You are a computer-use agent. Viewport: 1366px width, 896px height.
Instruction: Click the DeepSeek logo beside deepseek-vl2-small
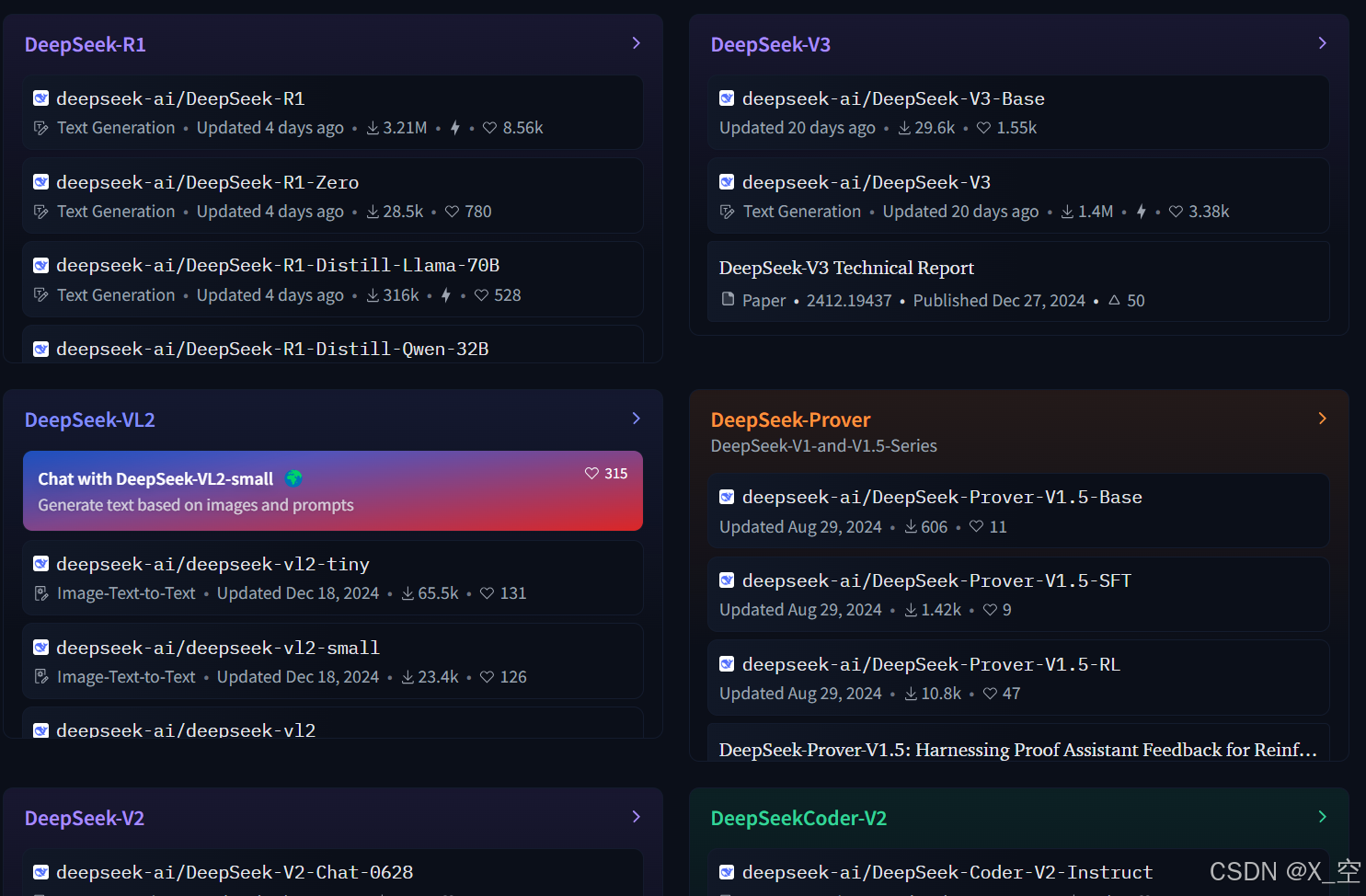(41, 648)
